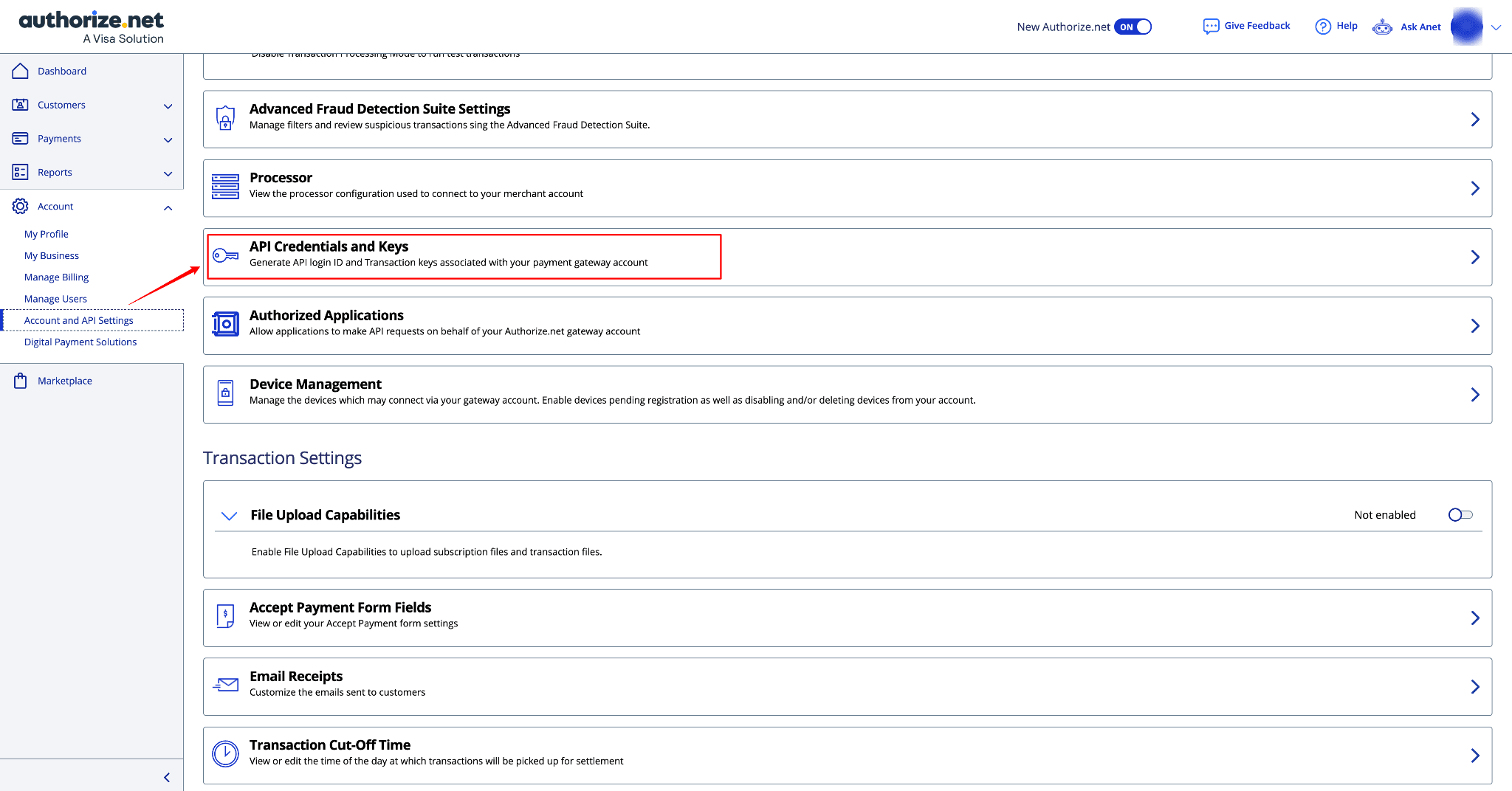Click the Help link text
1512x791 pixels.
1347,26
